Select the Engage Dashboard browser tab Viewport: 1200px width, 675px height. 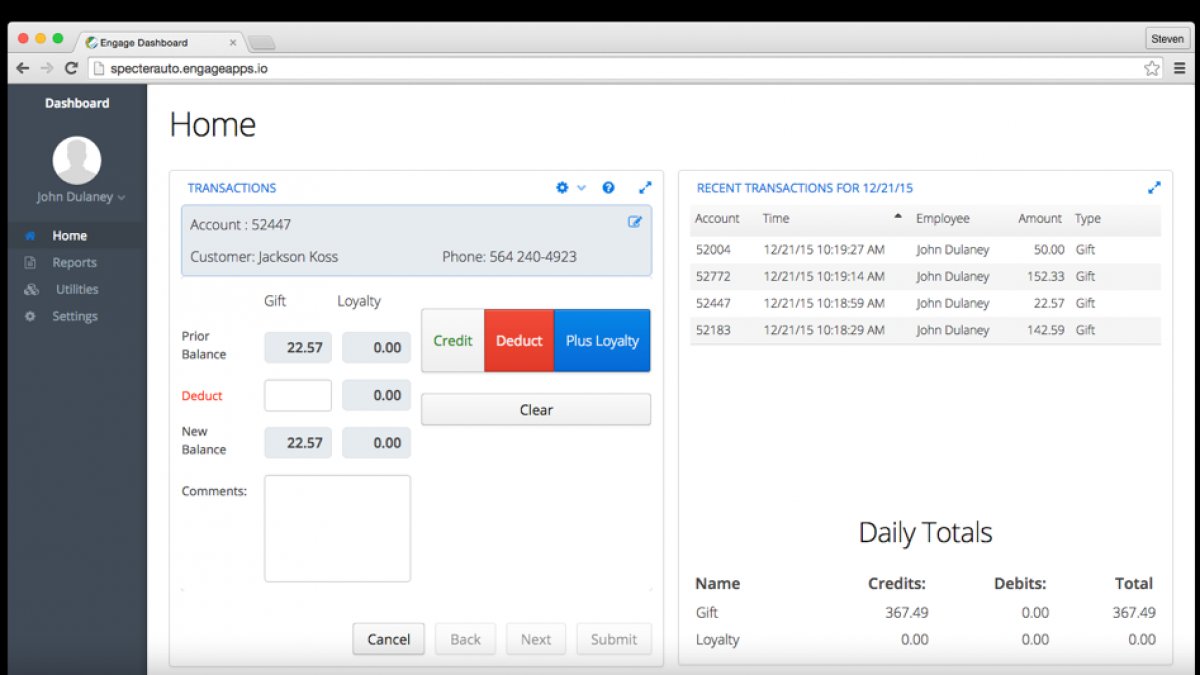(160, 42)
